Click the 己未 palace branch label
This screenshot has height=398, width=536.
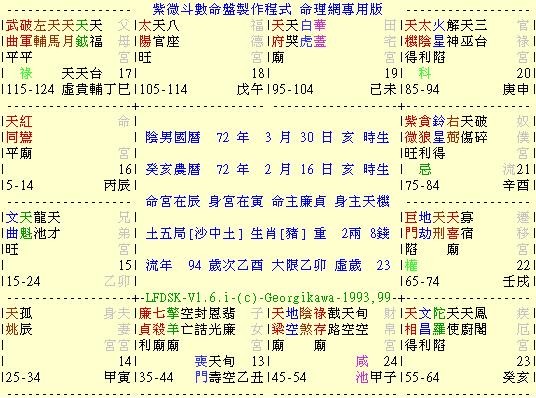coord(383,90)
